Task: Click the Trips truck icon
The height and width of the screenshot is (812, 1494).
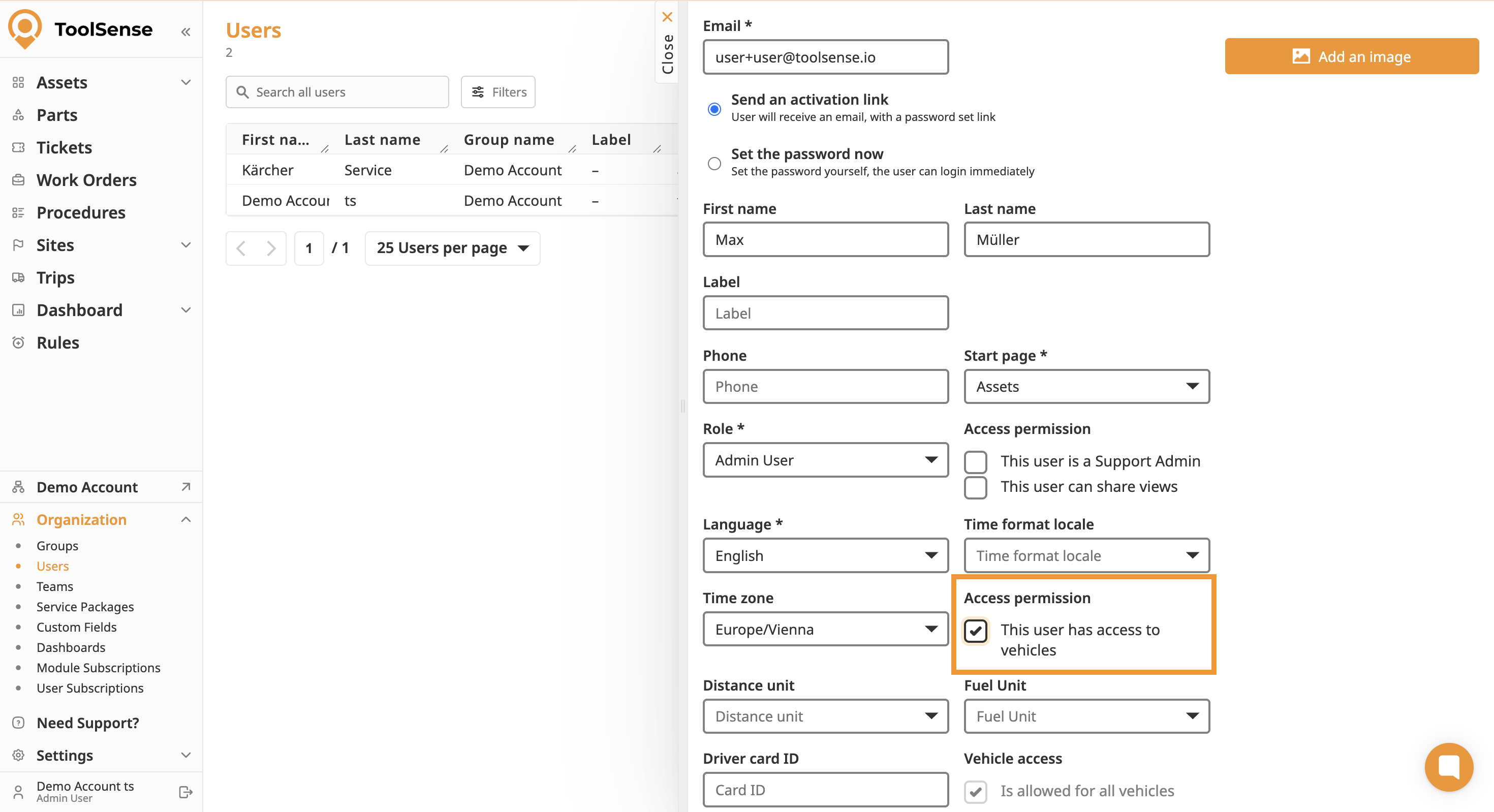Action: coord(19,277)
